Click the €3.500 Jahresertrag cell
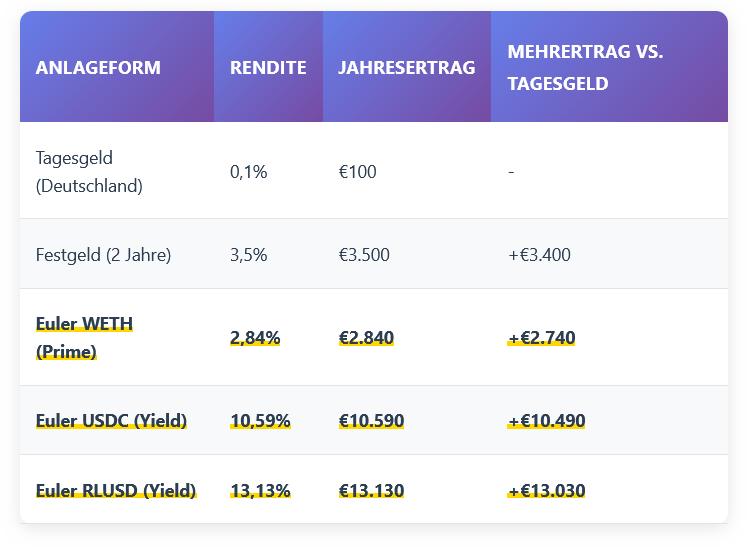Image resolution: width=752 pixels, height=550 pixels. [x=364, y=255]
